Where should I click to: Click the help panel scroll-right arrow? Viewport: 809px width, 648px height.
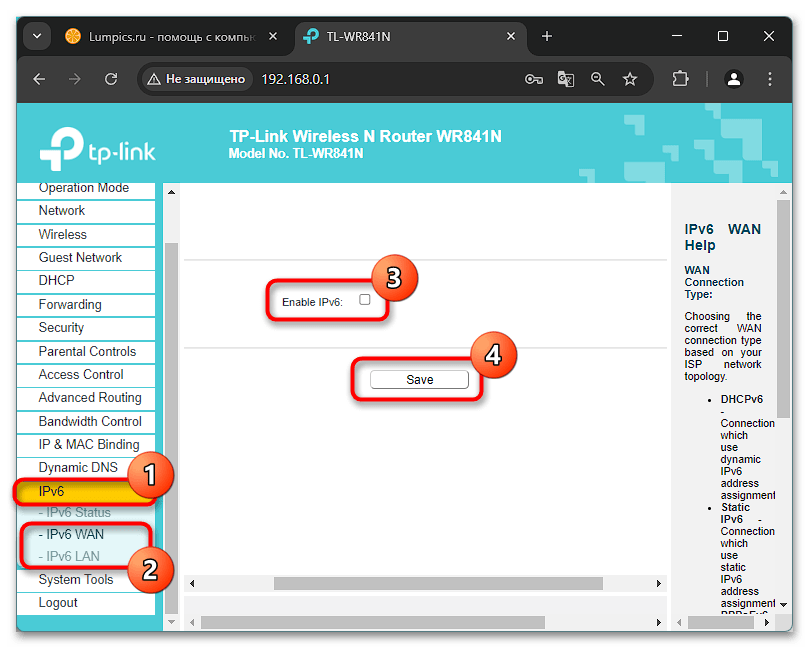[x=767, y=623]
